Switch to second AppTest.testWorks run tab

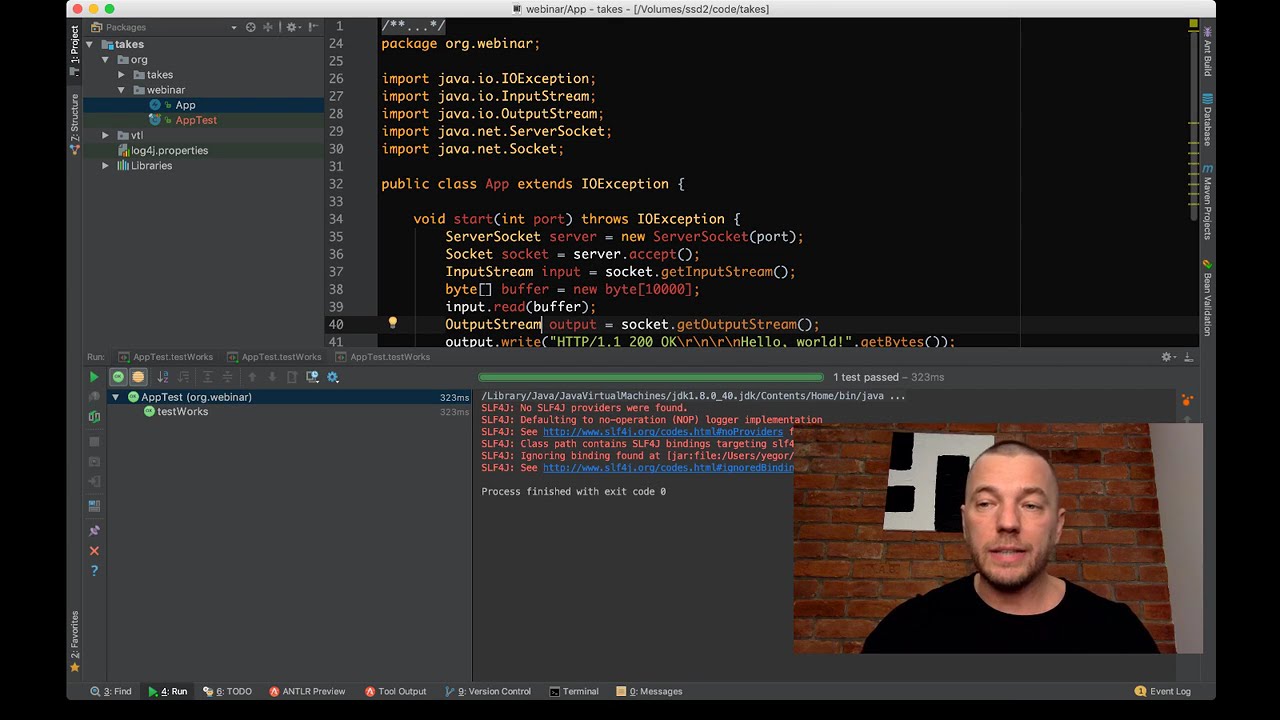coord(274,357)
